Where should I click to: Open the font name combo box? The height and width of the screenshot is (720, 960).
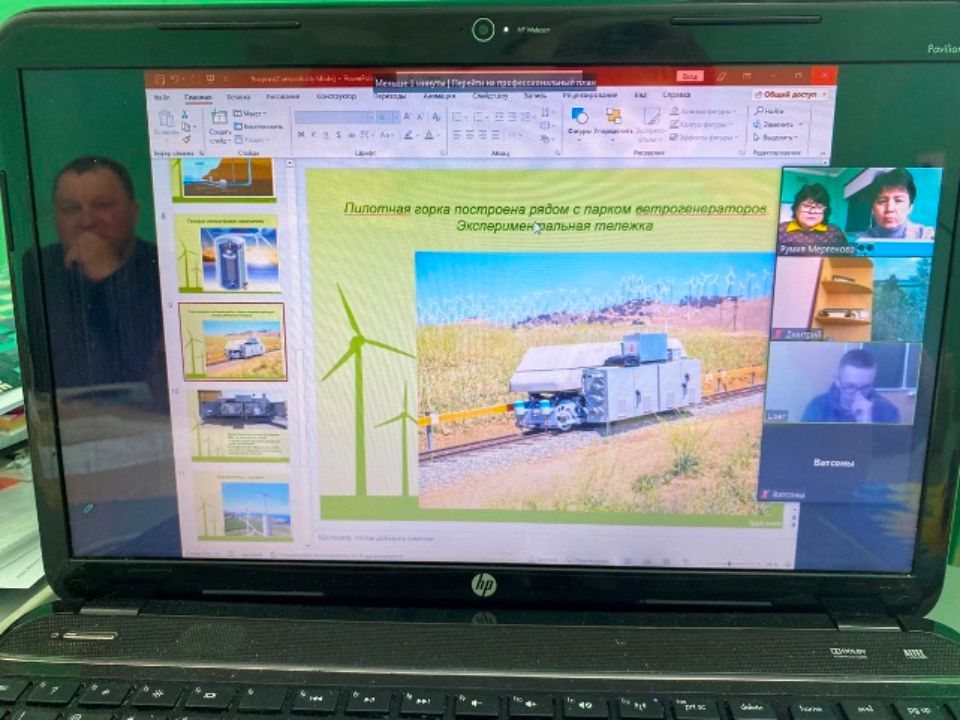pos(334,117)
